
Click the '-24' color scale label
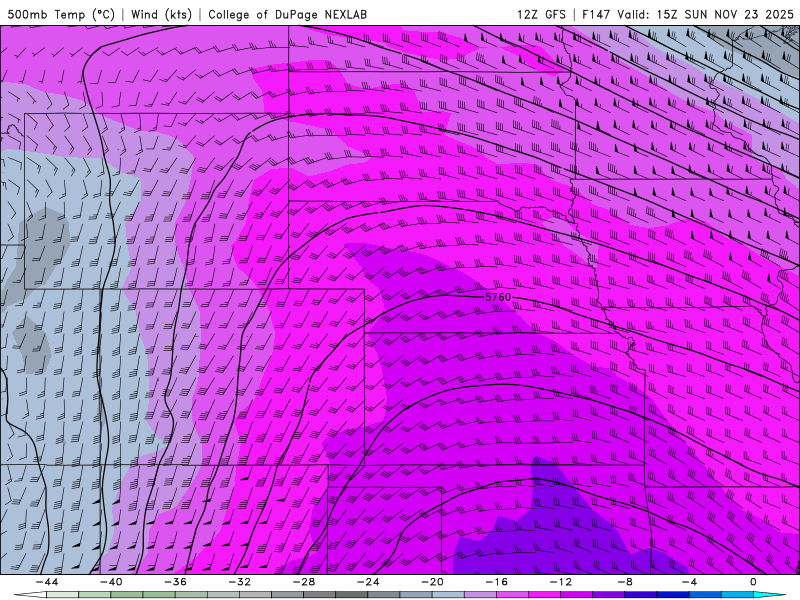pyautogui.click(x=368, y=582)
